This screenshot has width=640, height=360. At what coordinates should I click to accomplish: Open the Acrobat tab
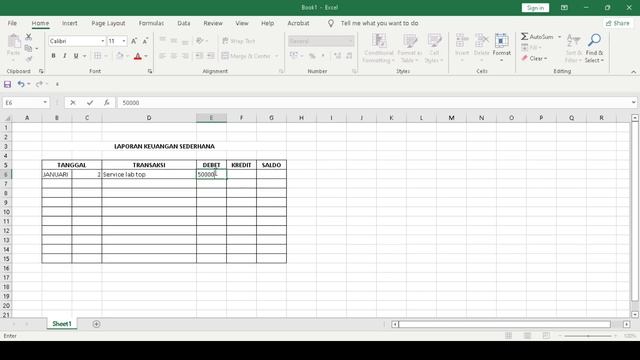298,23
